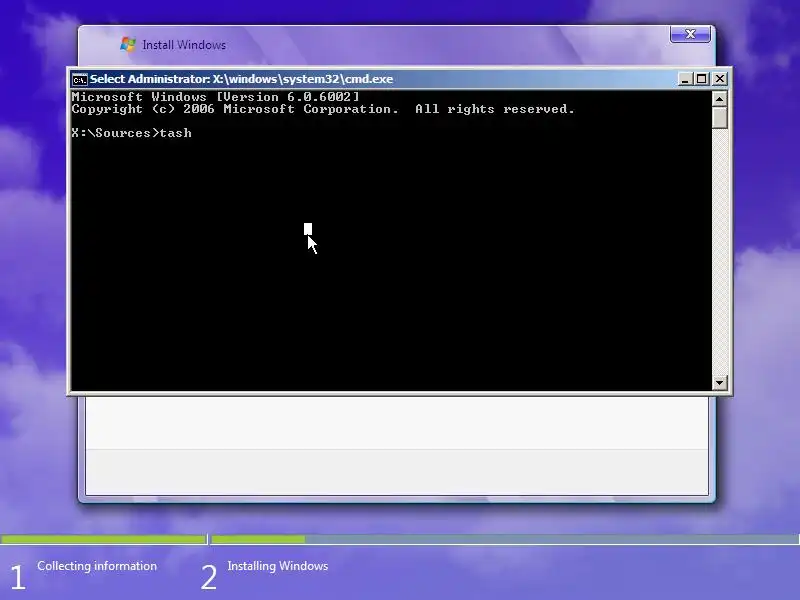This screenshot has height=600, width=800.
Task: Click the 'Collecting information' step label
Action: (x=97, y=566)
